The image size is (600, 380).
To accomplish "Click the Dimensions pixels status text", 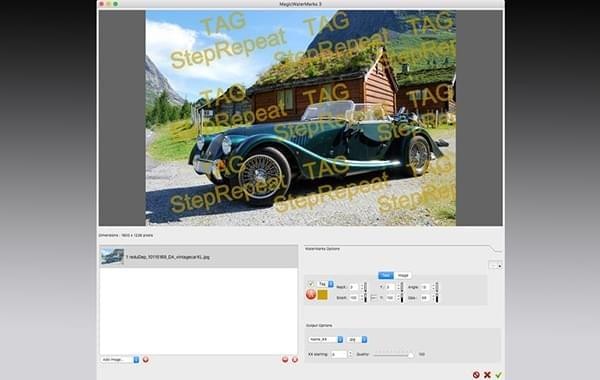I will click(126, 235).
